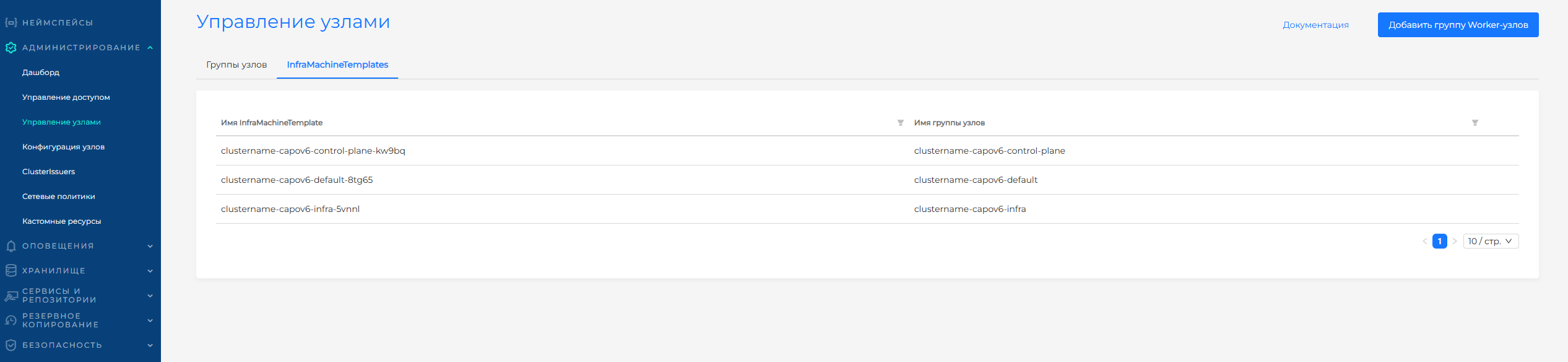Open the 10 / стр. page size dropdown
The width and height of the screenshot is (1568, 362).
point(1491,241)
